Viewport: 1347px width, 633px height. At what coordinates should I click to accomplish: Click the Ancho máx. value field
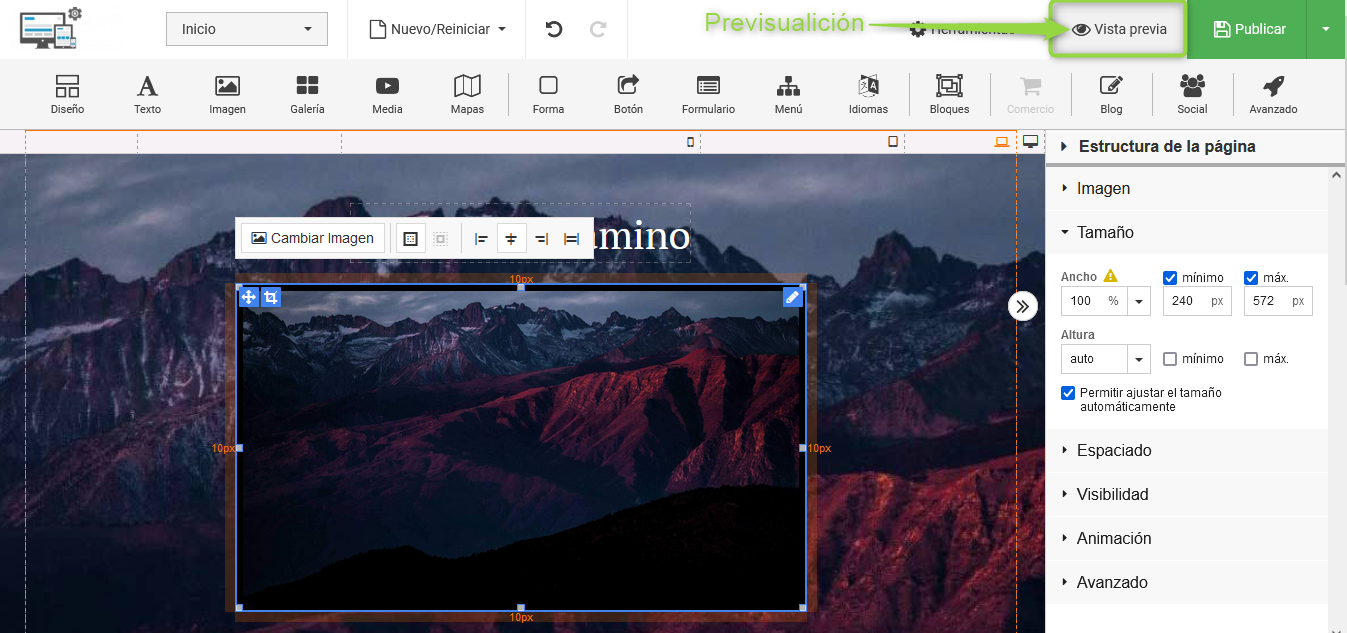pos(1265,301)
